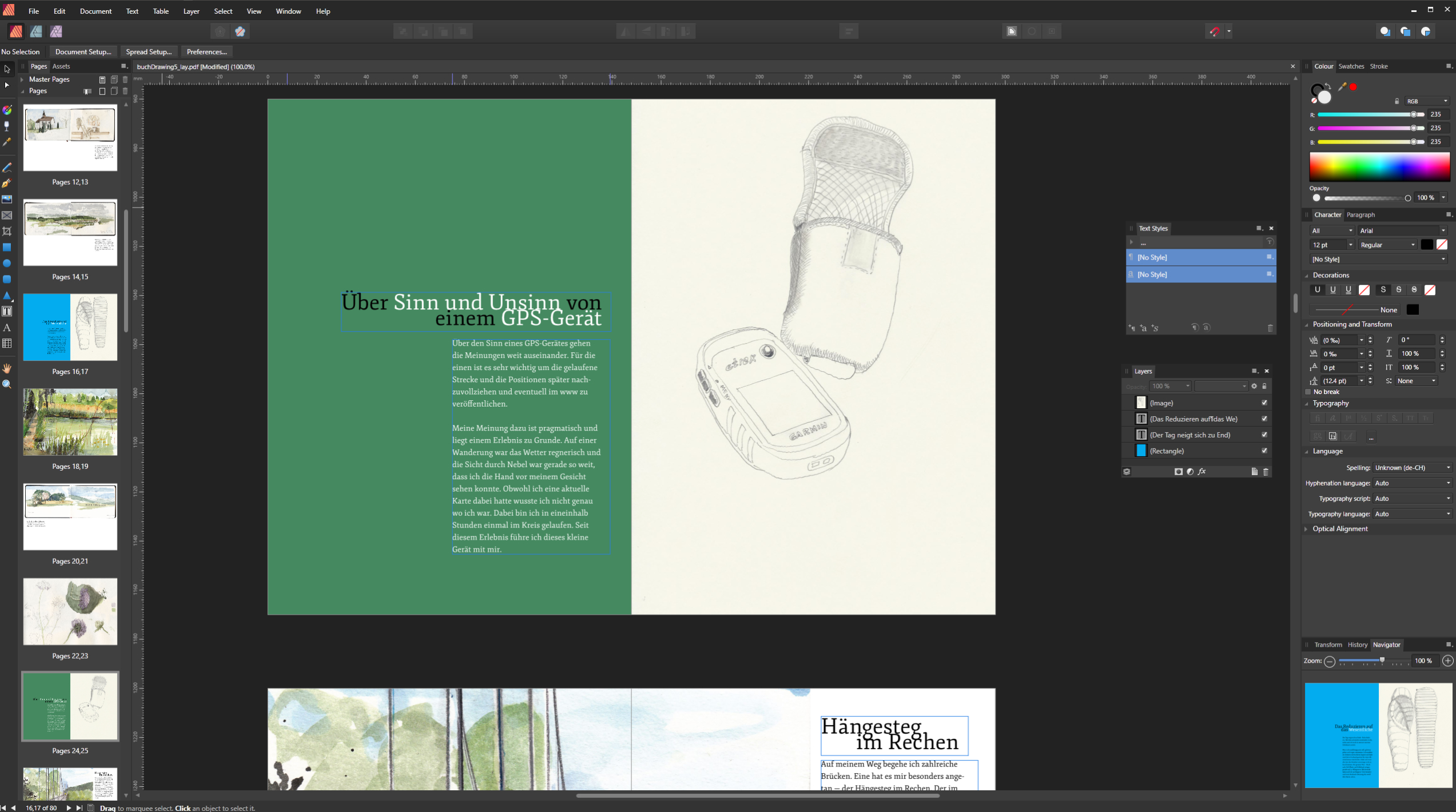Toggle visibility of Der Tag layer
The height and width of the screenshot is (812, 1456).
pyautogui.click(x=1264, y=434)
